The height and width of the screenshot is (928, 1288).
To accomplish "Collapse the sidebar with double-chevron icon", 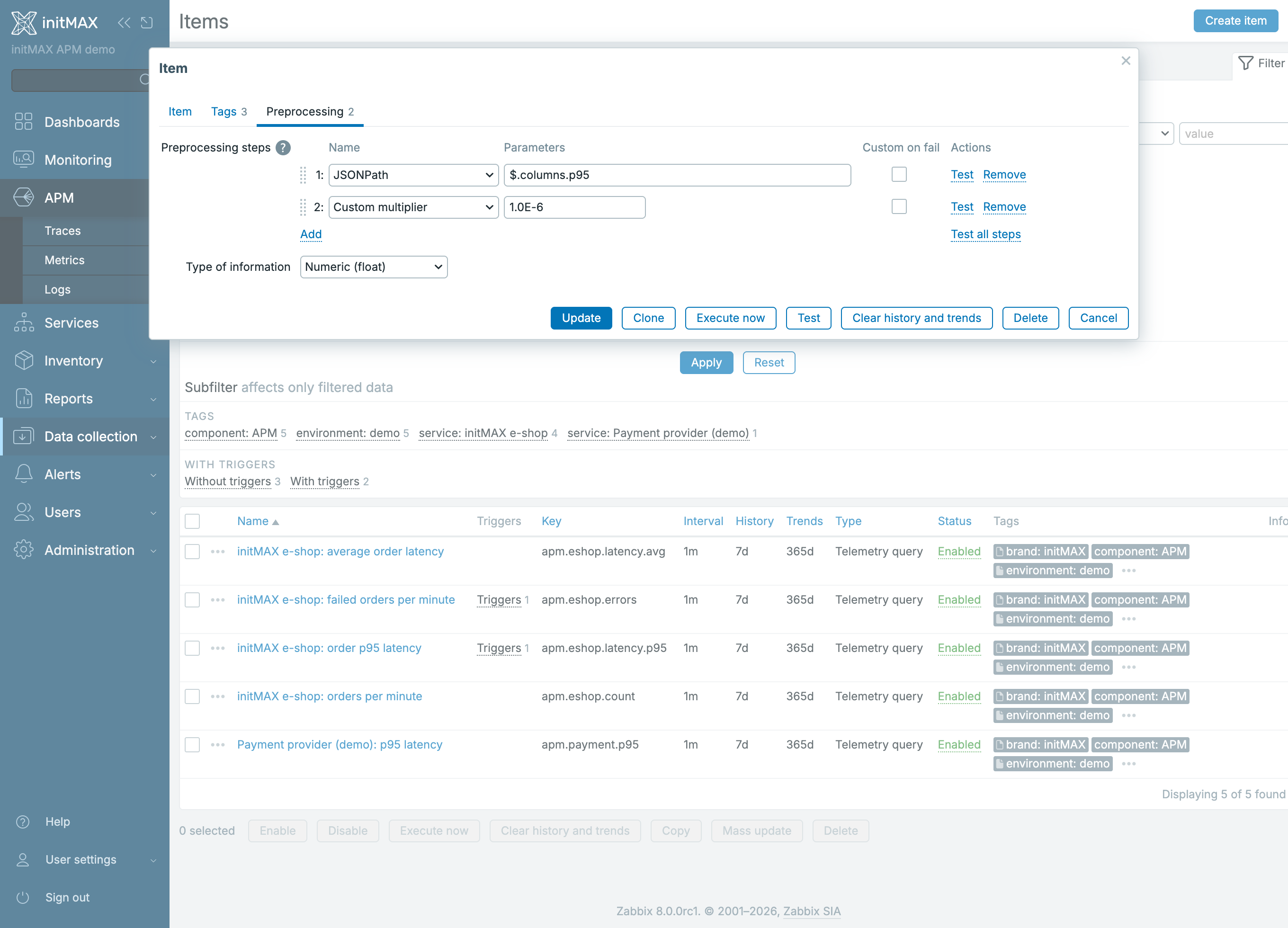I will tap(124, 23).
